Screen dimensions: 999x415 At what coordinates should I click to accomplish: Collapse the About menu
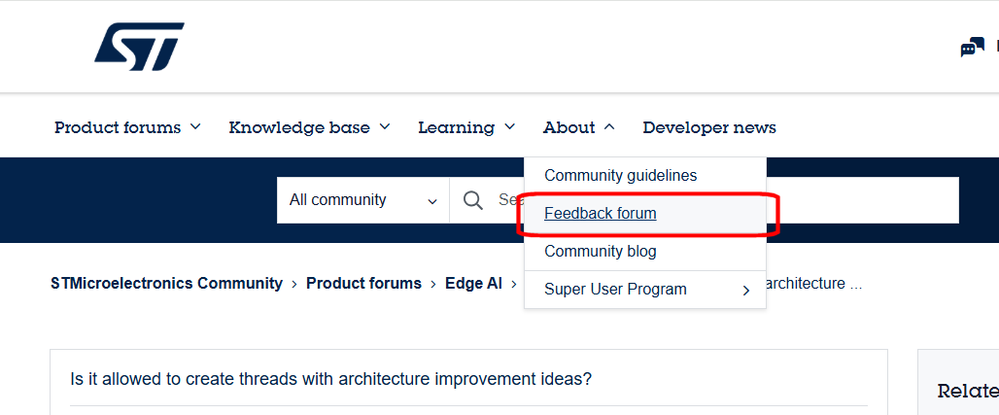coord(579,128)
